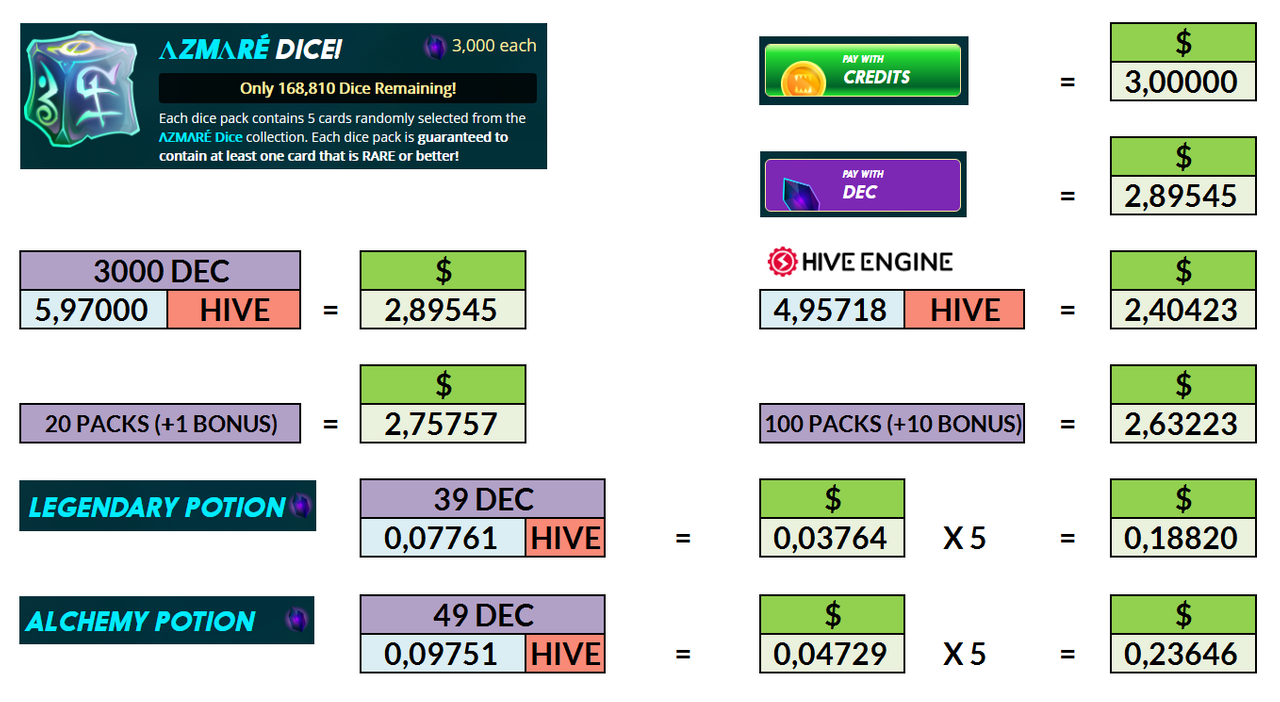Click the '100 PACKS (+10 BONUS)' cell

[892, 423]
